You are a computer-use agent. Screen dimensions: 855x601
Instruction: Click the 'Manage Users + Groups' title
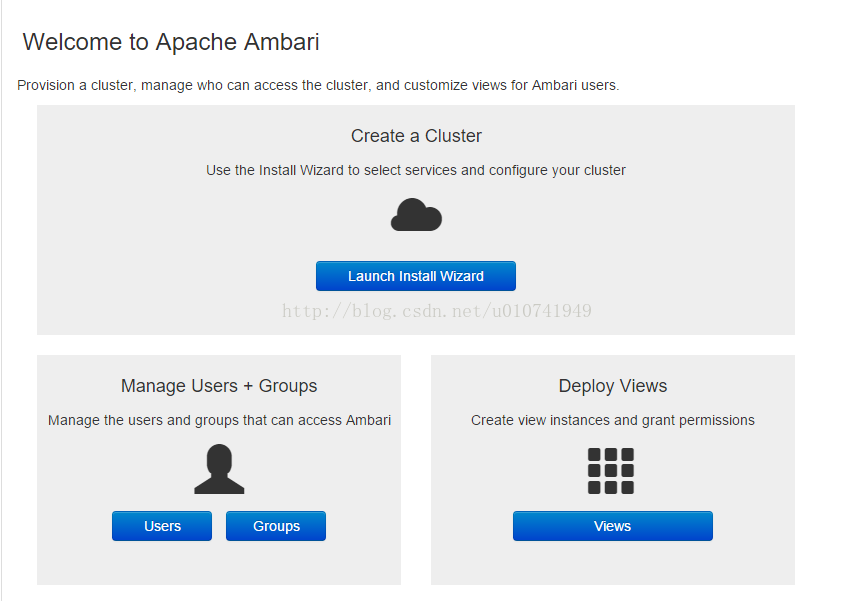point(219,386)
